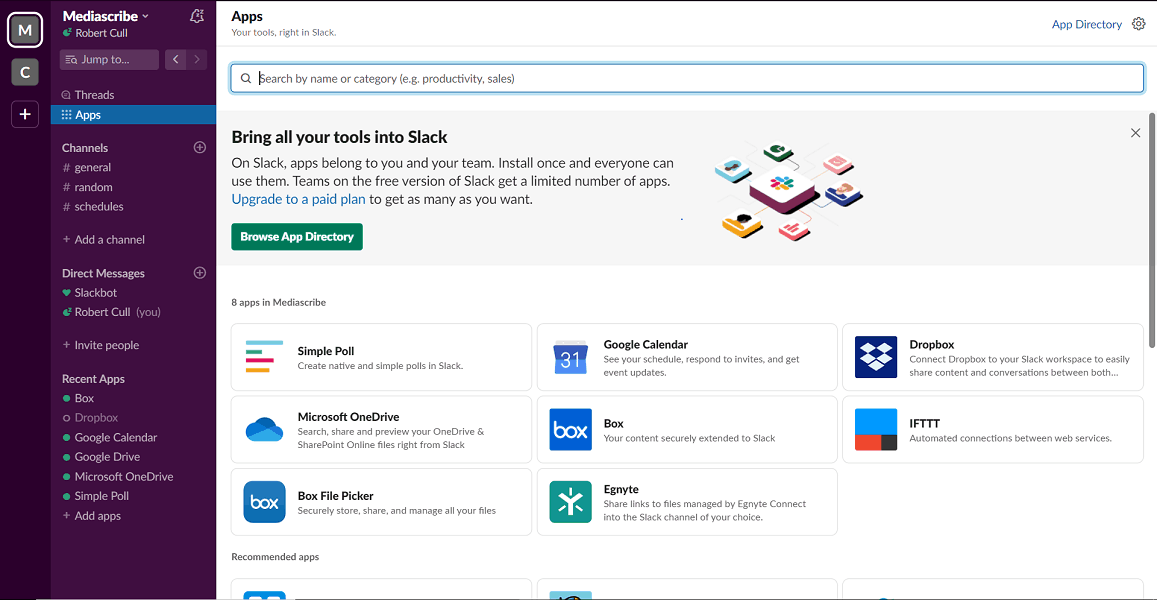Switch to the Mediascribe workspace icon M

click(25, 30)
